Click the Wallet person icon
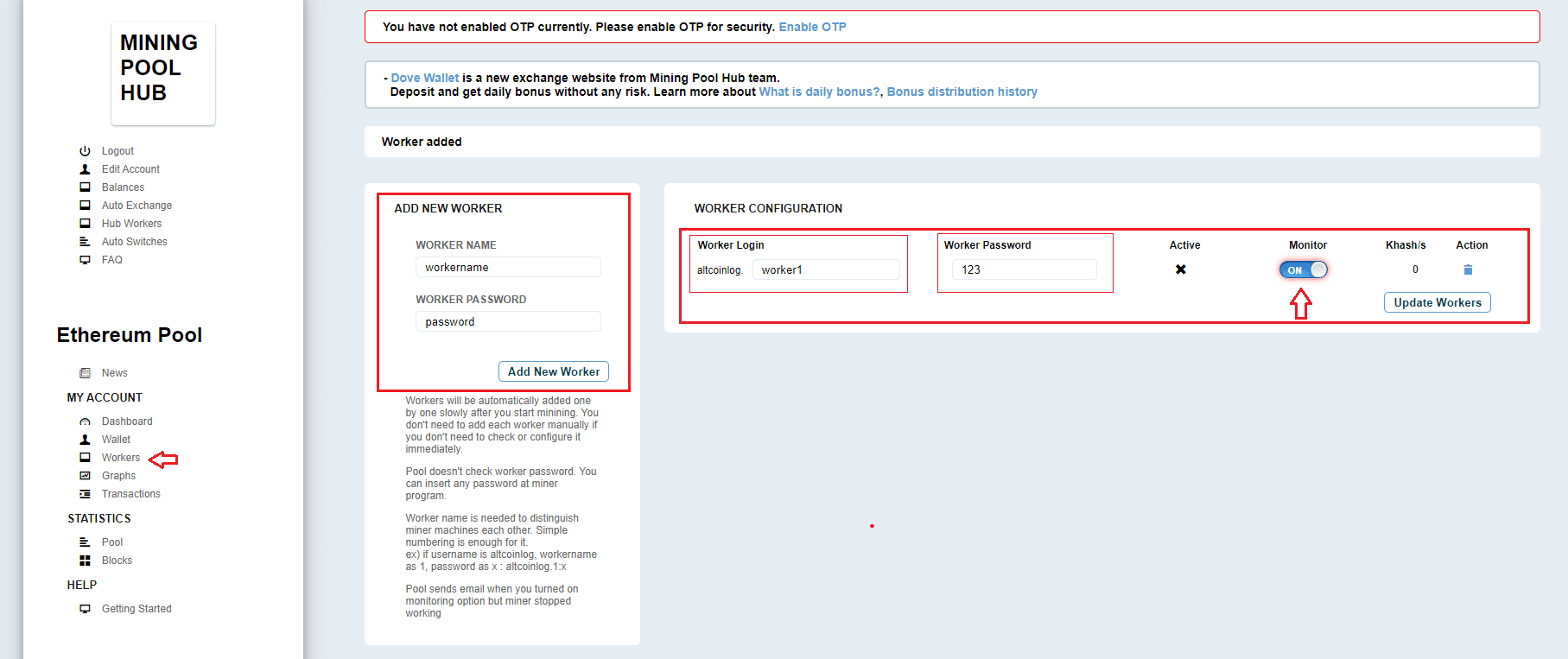Viewport: 1568px width, 659px height. click(x=85, y=440)
